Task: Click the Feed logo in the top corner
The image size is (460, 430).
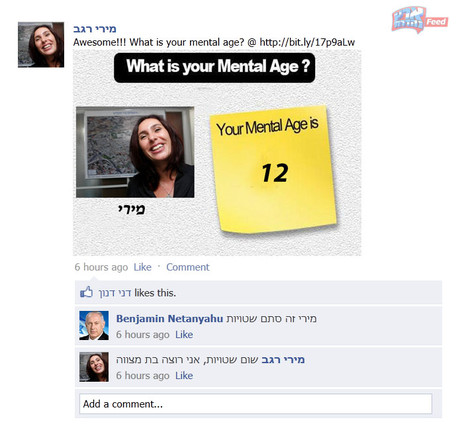Action: [420, 20]
